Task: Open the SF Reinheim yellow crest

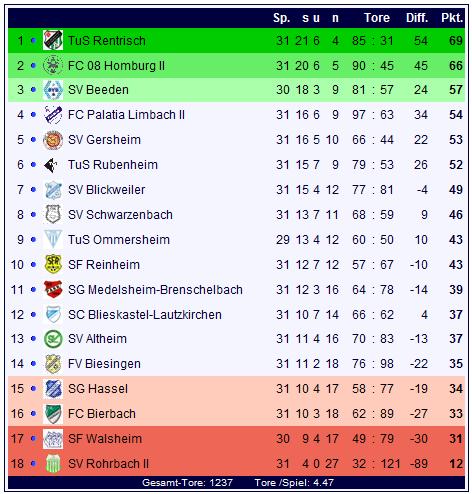Action: pos(53,264)
